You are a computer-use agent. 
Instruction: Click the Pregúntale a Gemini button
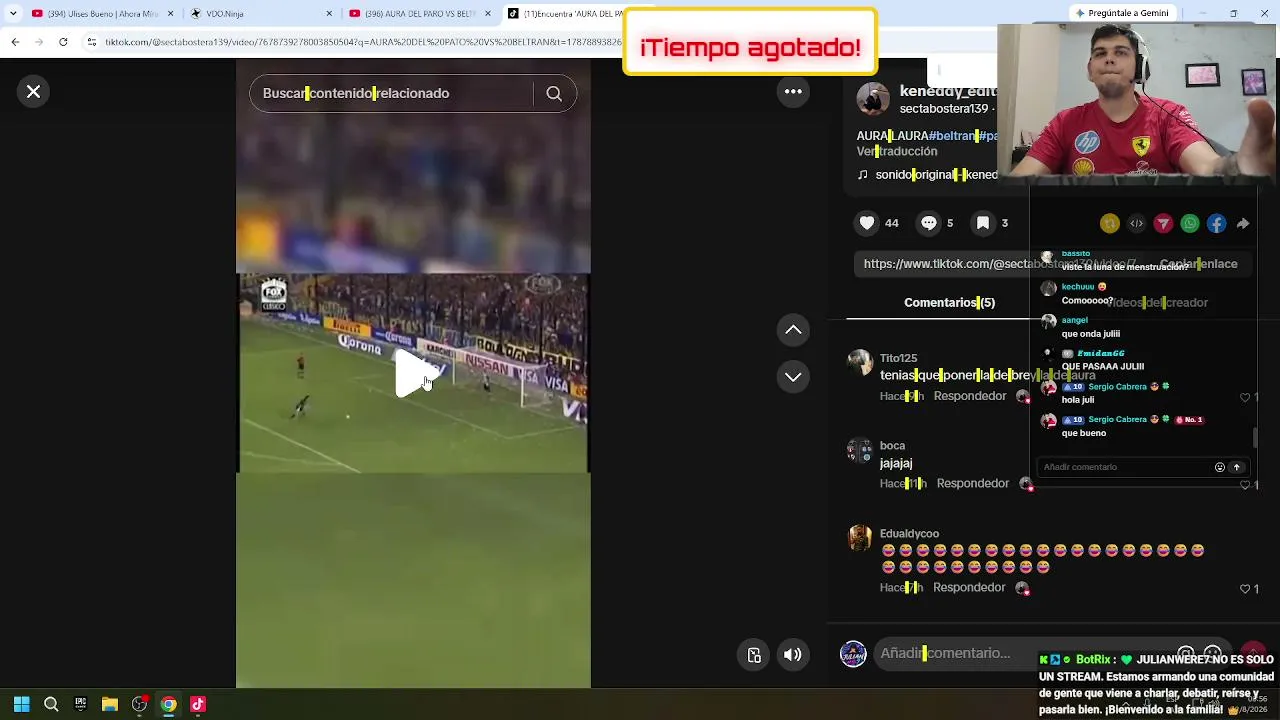[x=1120, y=13]
